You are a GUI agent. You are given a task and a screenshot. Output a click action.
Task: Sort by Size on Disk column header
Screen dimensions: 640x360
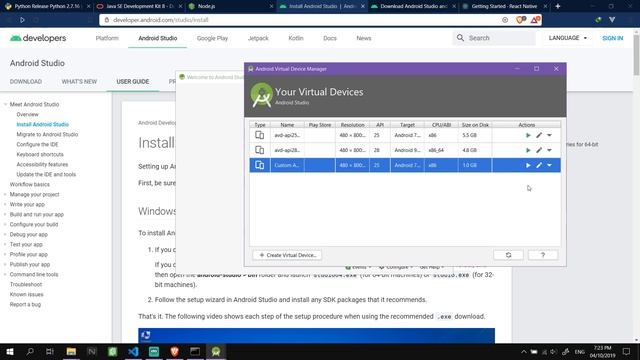(x=475, y=125)
